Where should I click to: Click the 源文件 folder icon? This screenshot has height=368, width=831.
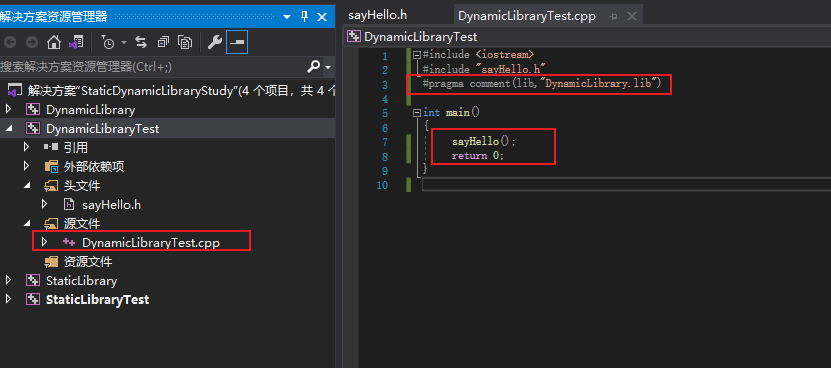point(51,224)
